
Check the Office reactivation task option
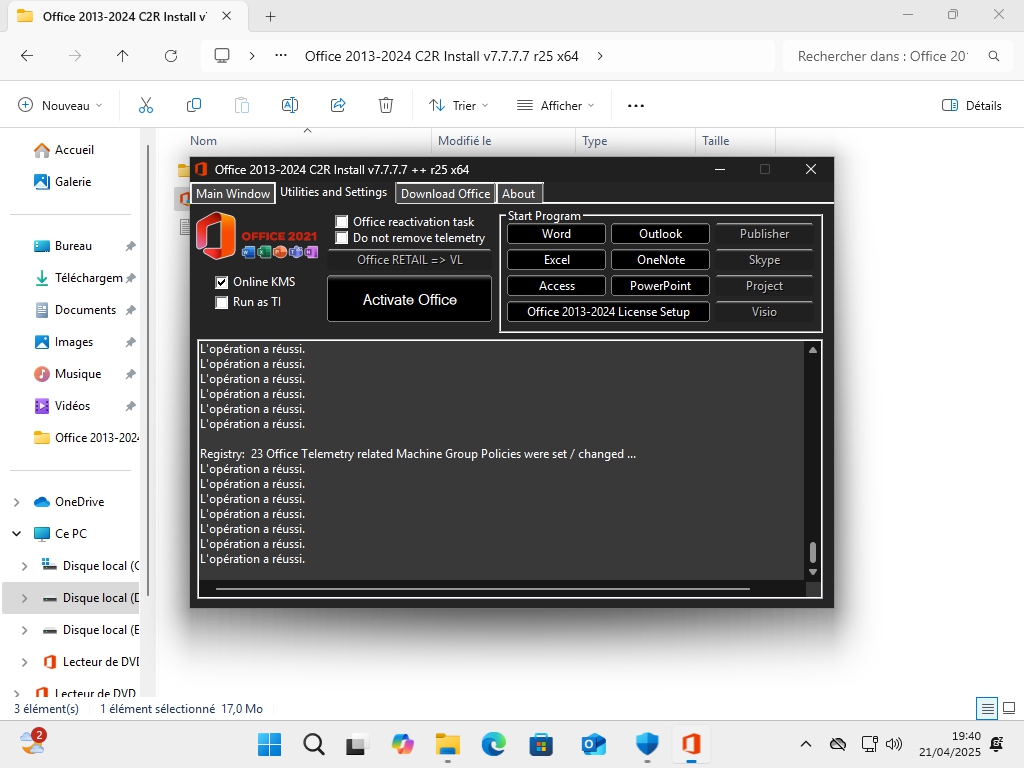(342, 222)
